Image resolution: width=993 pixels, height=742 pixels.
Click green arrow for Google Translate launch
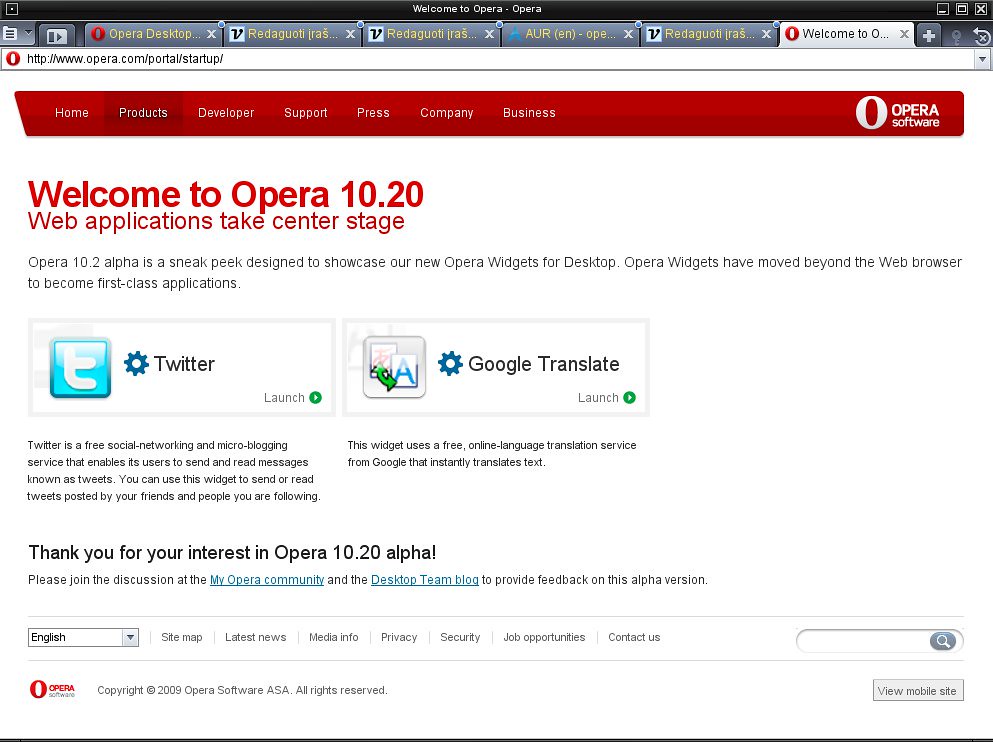(629, 398)
